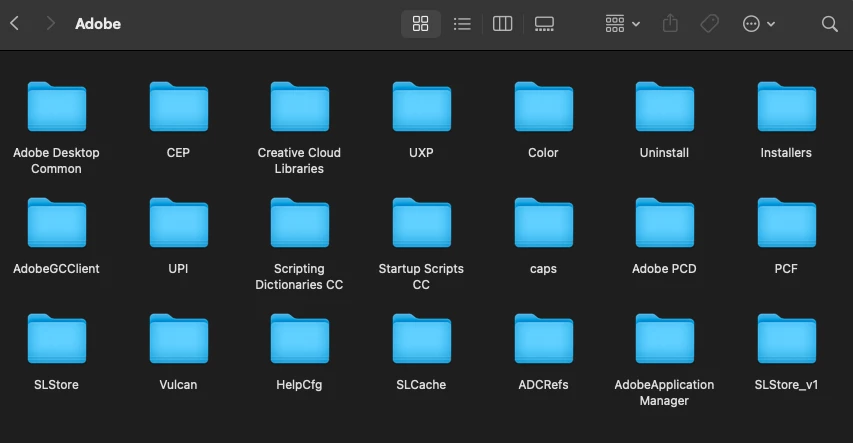
Task: Go back using the left chevron
Action: click(15, 23)
